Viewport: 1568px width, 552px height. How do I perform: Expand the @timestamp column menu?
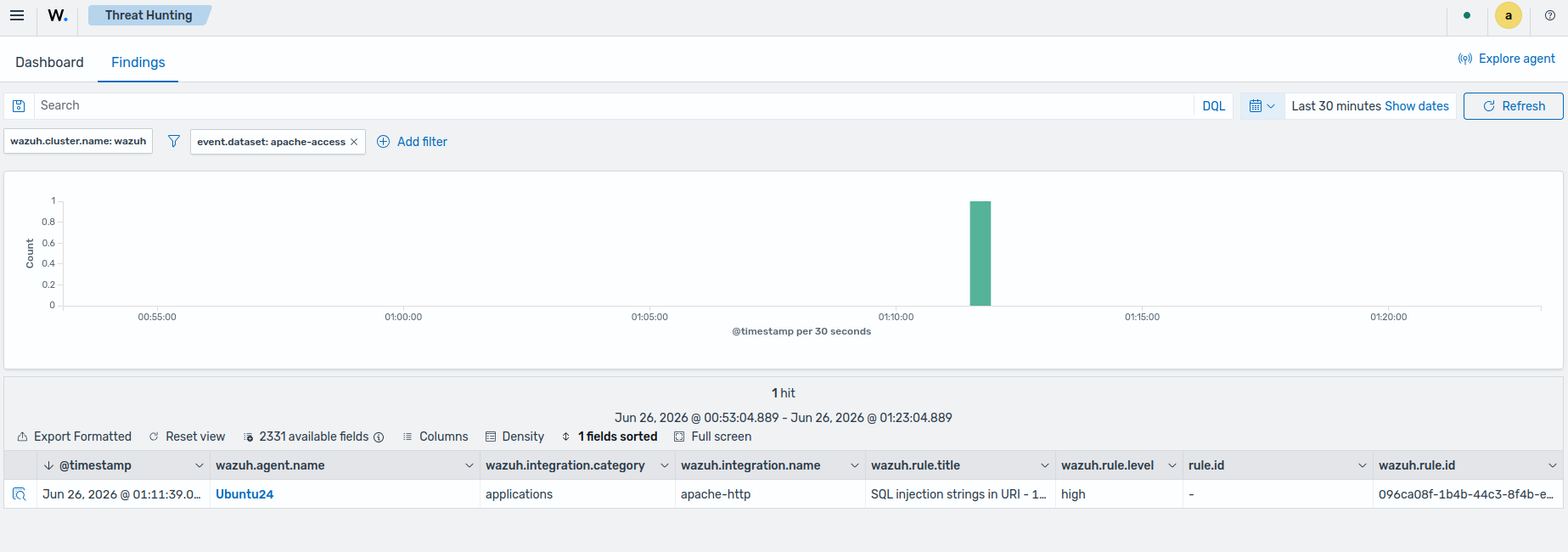(200, 465)
